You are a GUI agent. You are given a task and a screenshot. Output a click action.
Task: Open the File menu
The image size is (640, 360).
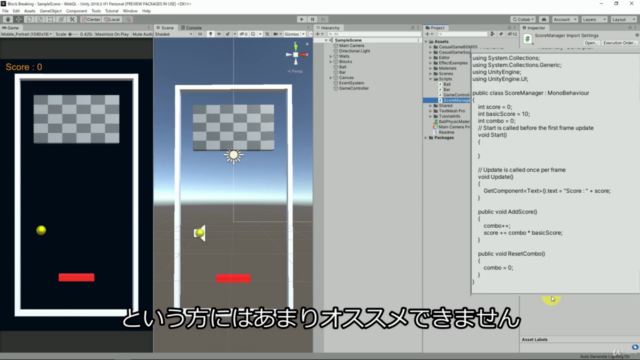pyautogui.click(x=5, y=11)
